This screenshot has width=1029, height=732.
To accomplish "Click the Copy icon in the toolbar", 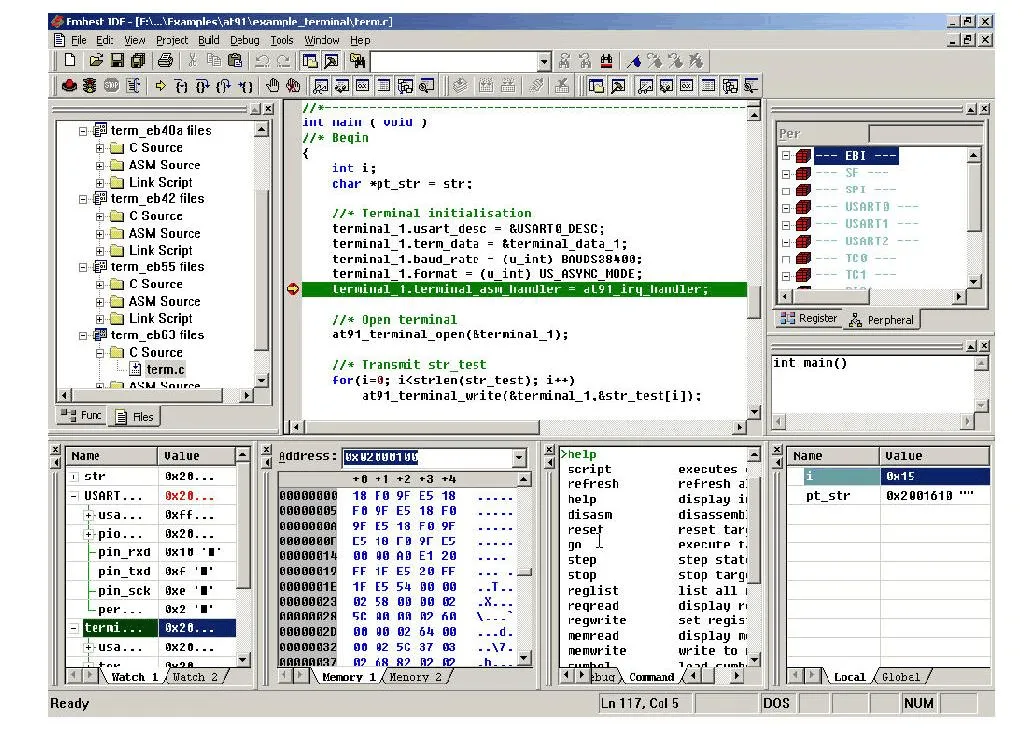I will 213,61.
